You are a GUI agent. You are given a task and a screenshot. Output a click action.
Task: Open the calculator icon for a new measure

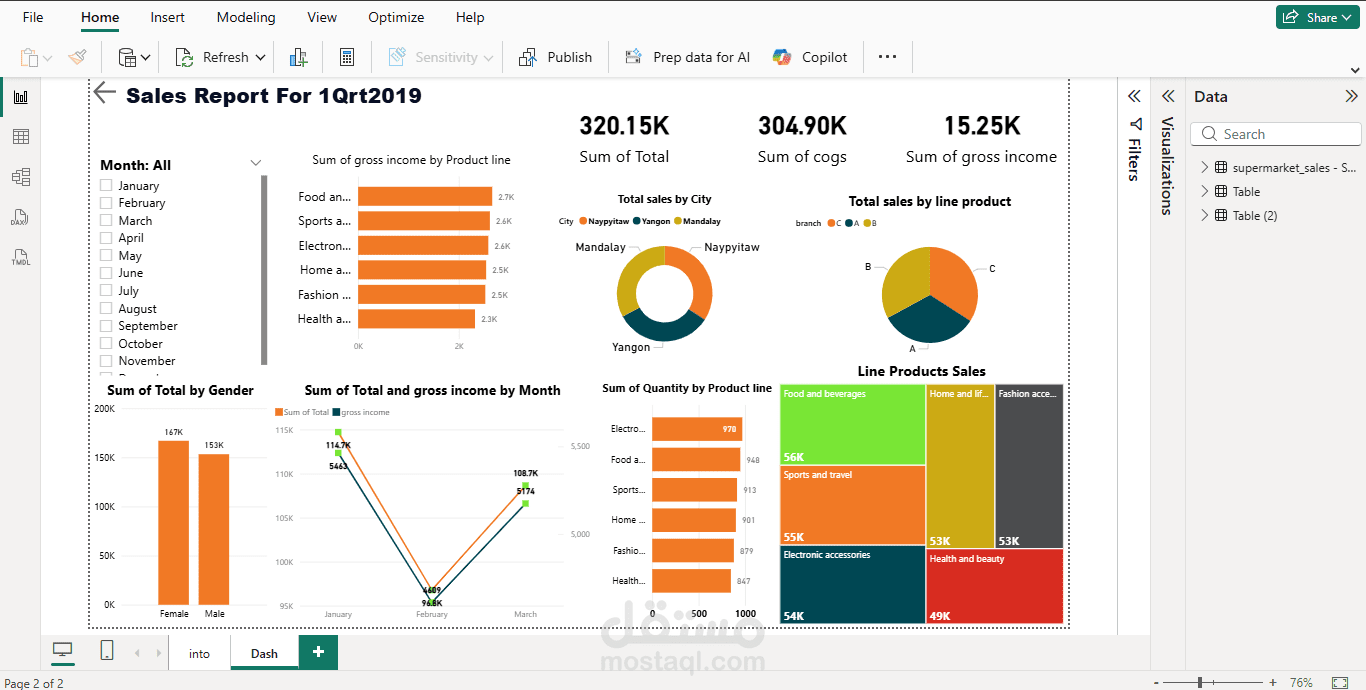[347, 57]
